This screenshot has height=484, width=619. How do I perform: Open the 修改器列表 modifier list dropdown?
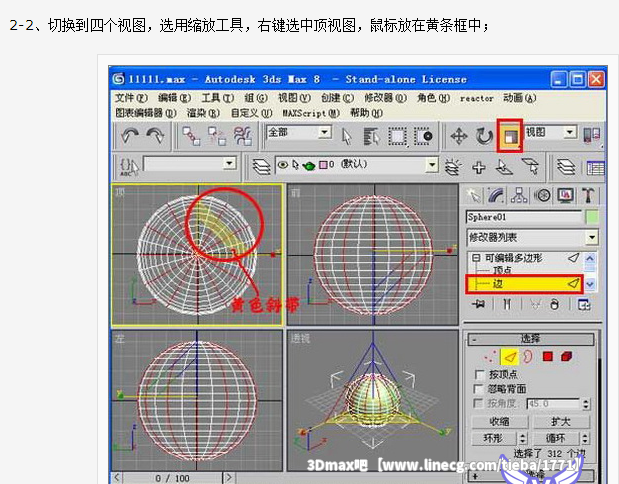tap(592, 237)
